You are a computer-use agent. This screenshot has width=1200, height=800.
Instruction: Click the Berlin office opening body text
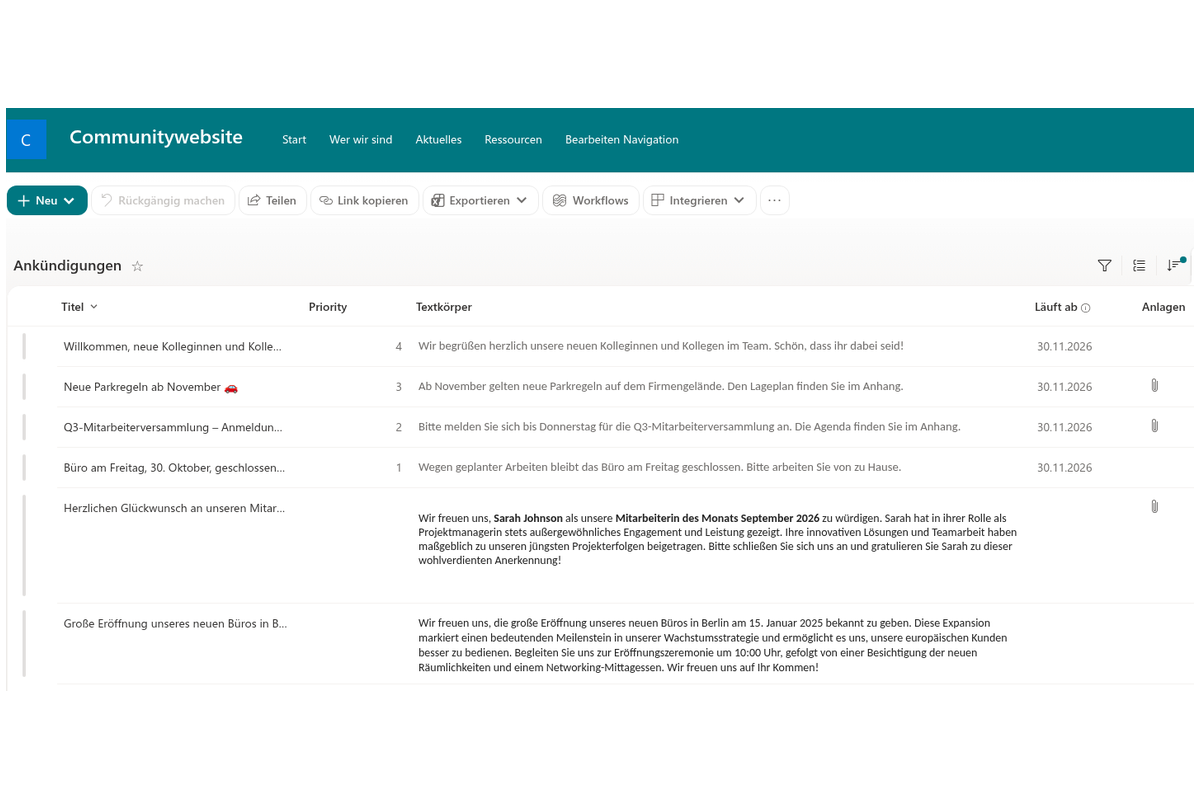point(712,645)
